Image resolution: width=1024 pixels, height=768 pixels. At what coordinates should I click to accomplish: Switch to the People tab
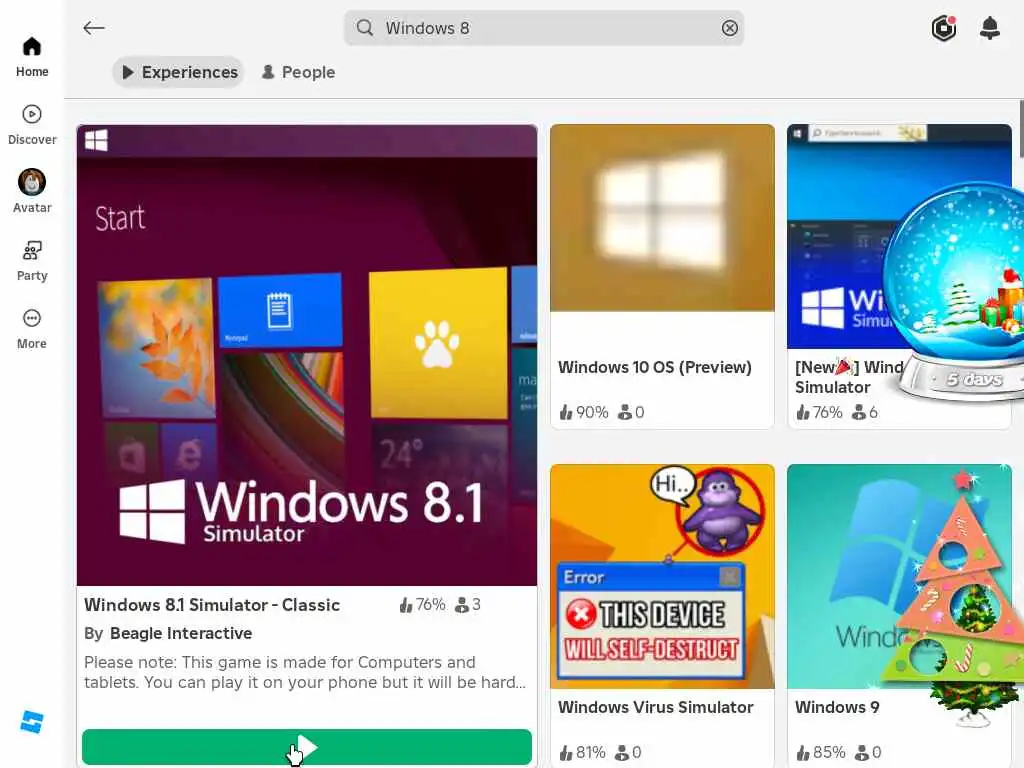298,72
